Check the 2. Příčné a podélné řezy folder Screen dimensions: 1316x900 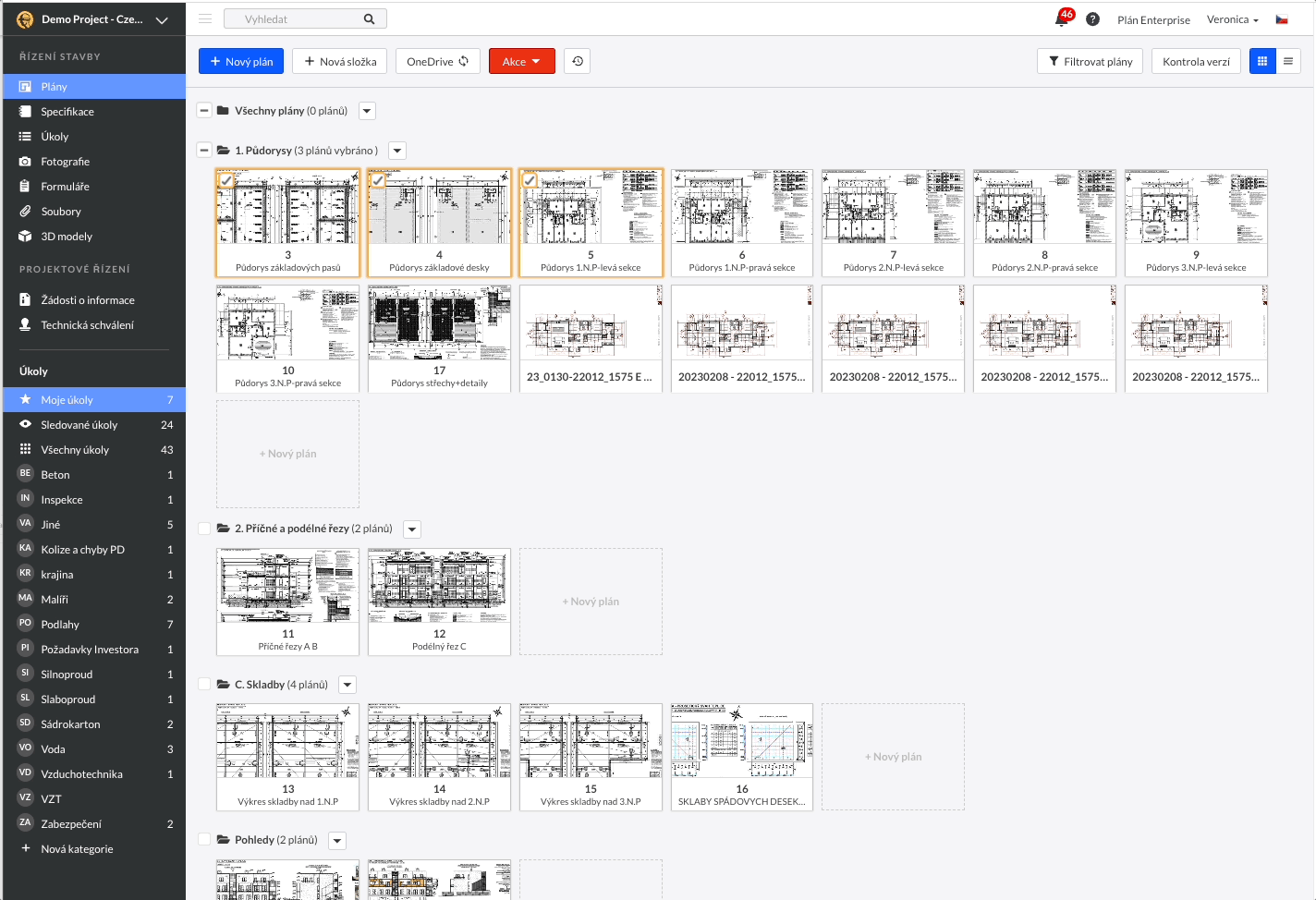coord(204,529)
